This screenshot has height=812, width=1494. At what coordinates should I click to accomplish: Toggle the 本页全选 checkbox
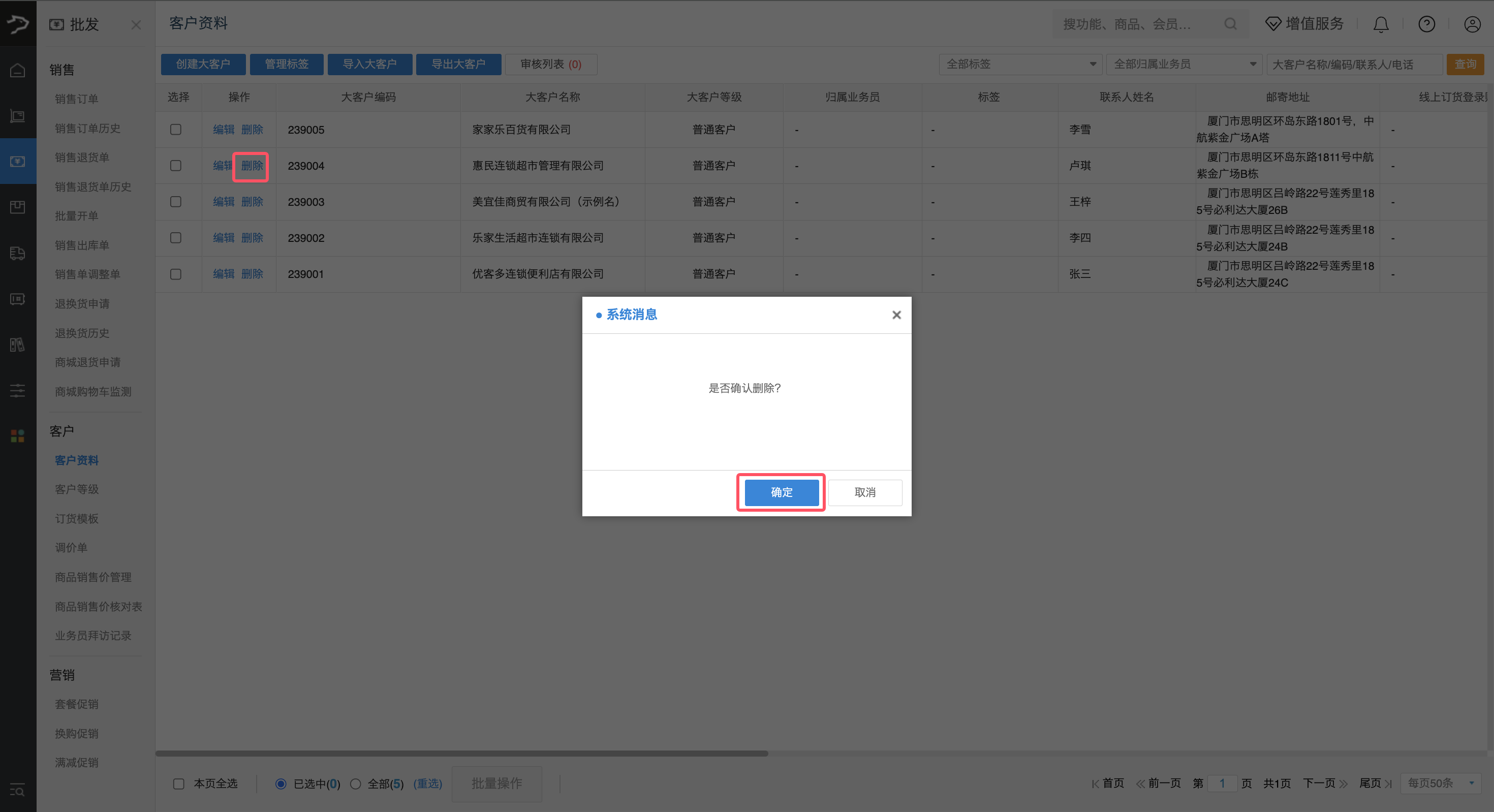[179, 784]
